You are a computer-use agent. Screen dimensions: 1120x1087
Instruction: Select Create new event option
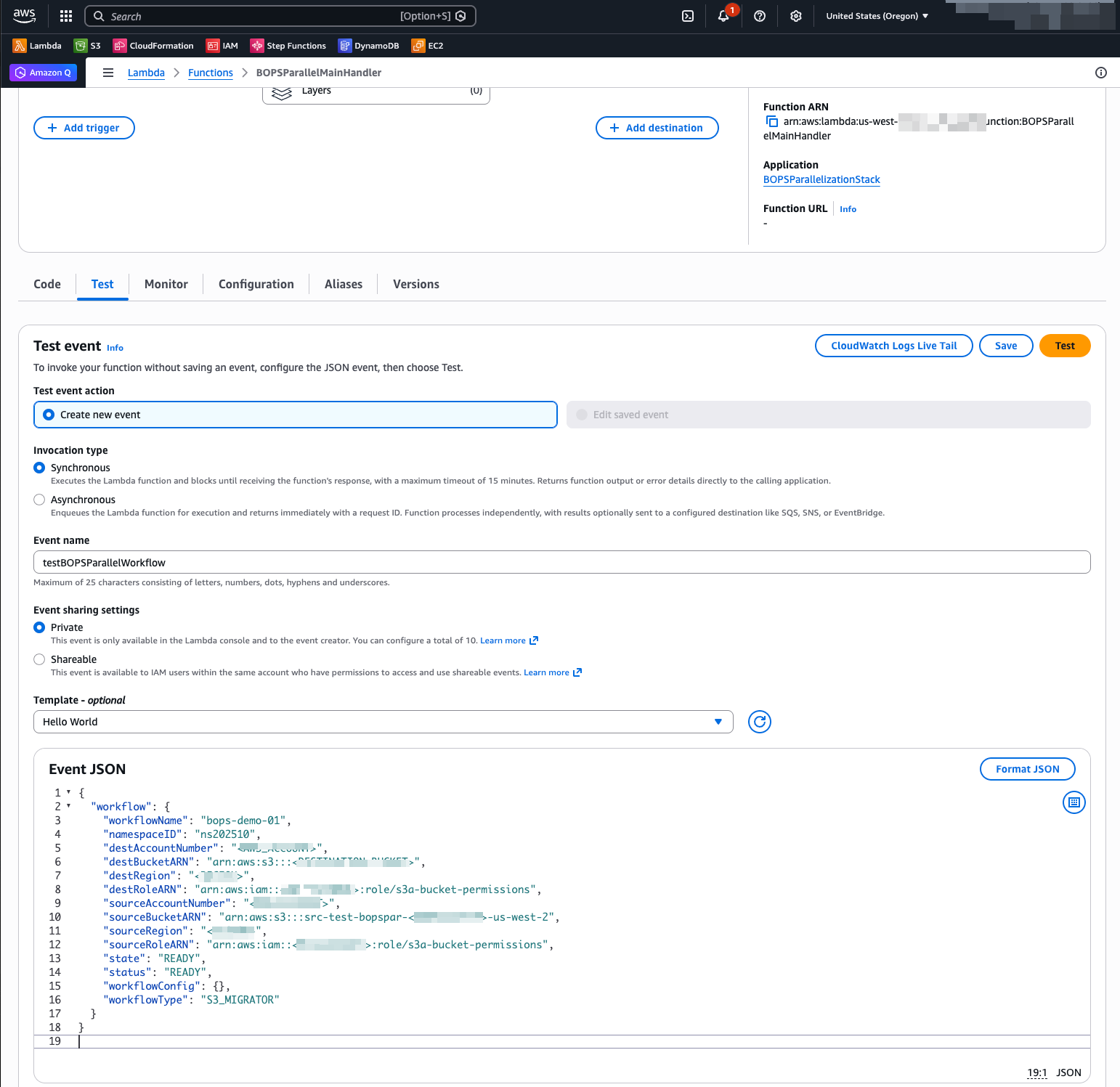click(x=296, y=415)
